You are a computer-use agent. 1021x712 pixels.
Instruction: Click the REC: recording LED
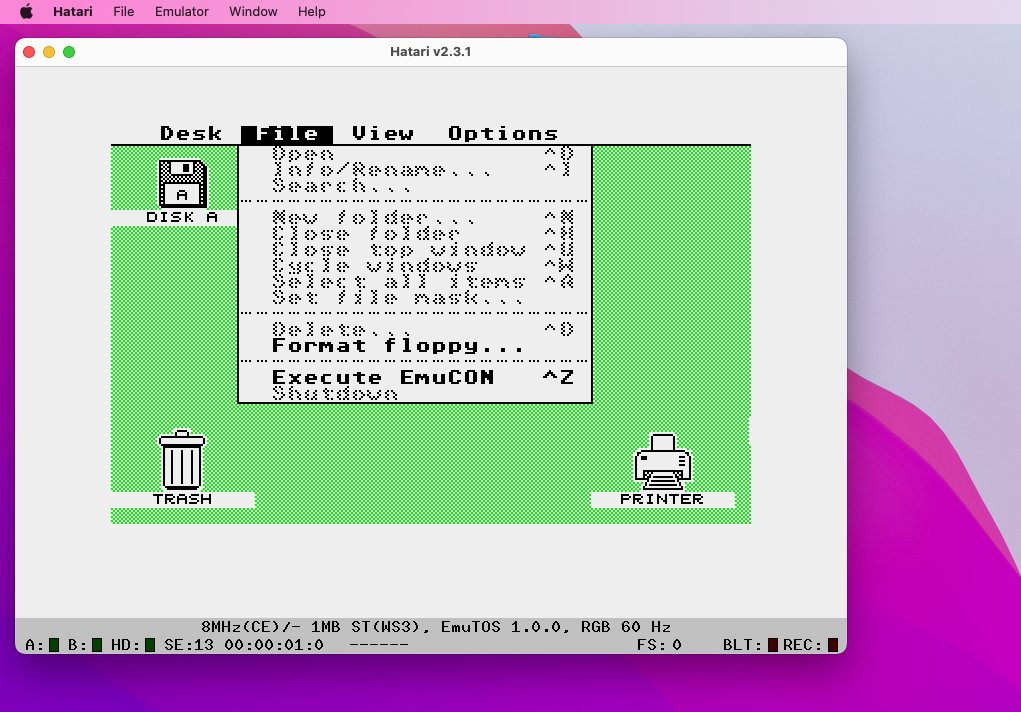tap(833, 645)
